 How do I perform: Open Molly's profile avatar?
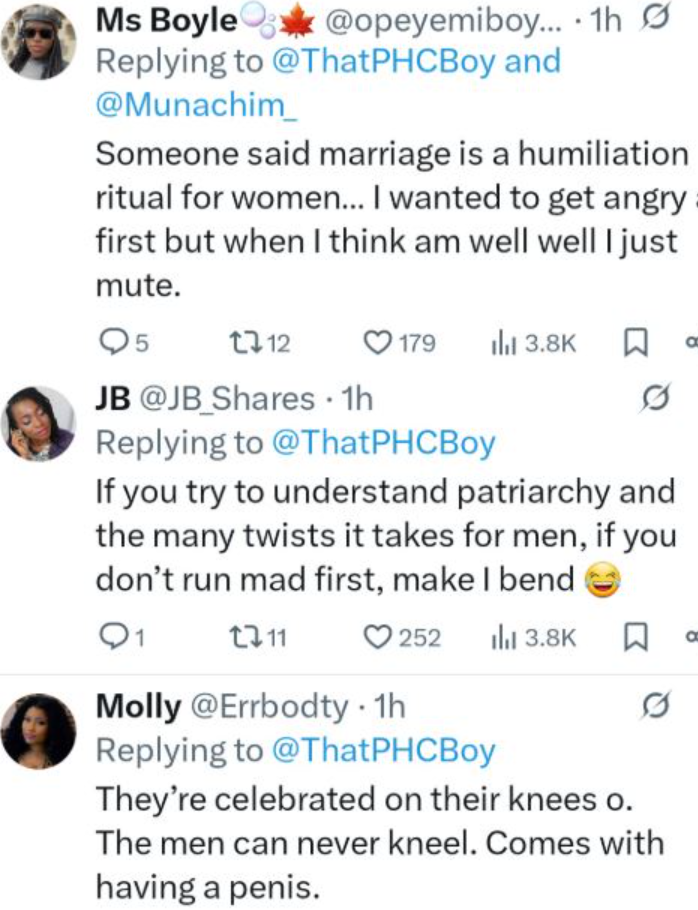tap(40, 731)
